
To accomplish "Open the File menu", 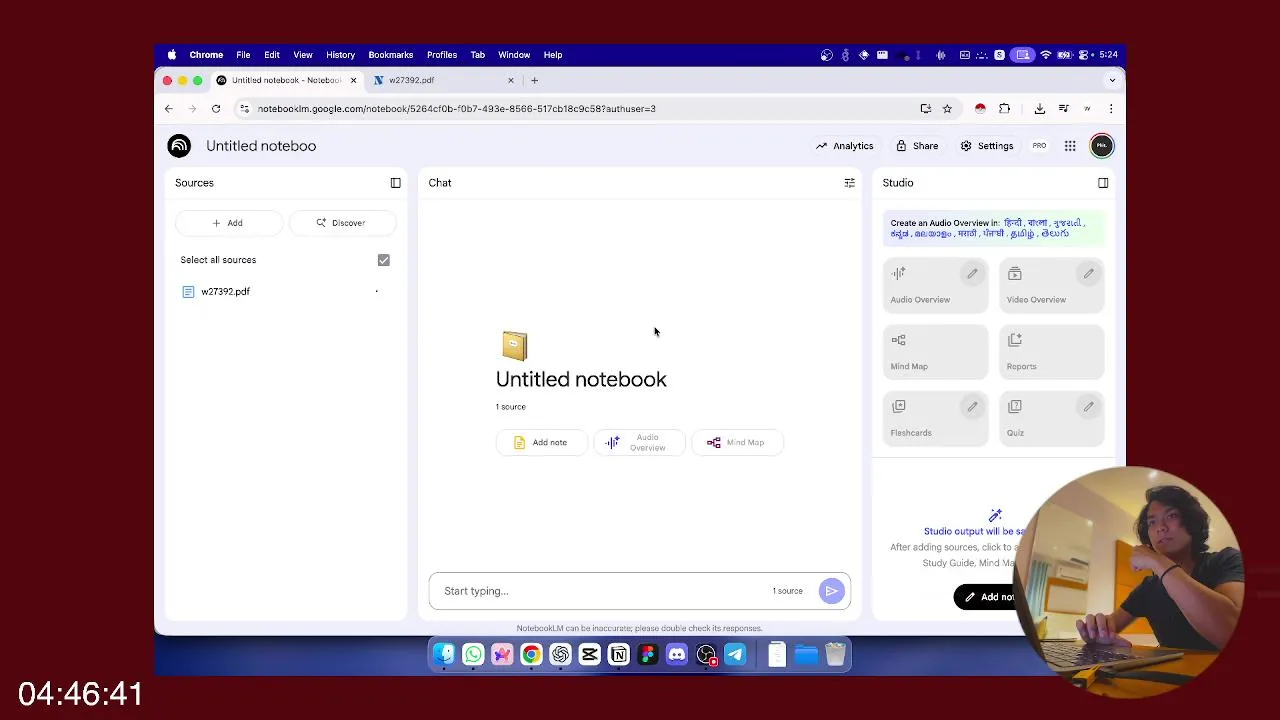I will (243, 55).
